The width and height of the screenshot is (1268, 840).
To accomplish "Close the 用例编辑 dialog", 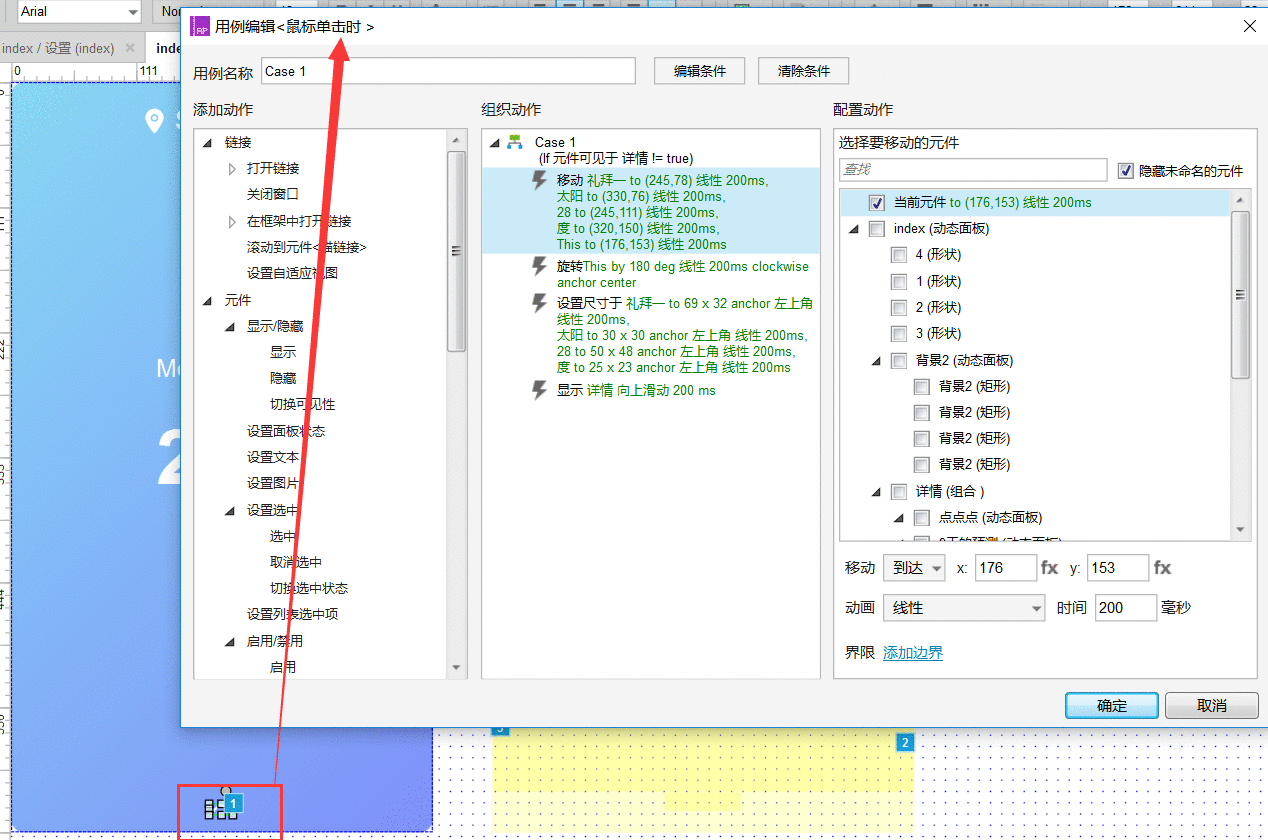I will pos(1249,27).
